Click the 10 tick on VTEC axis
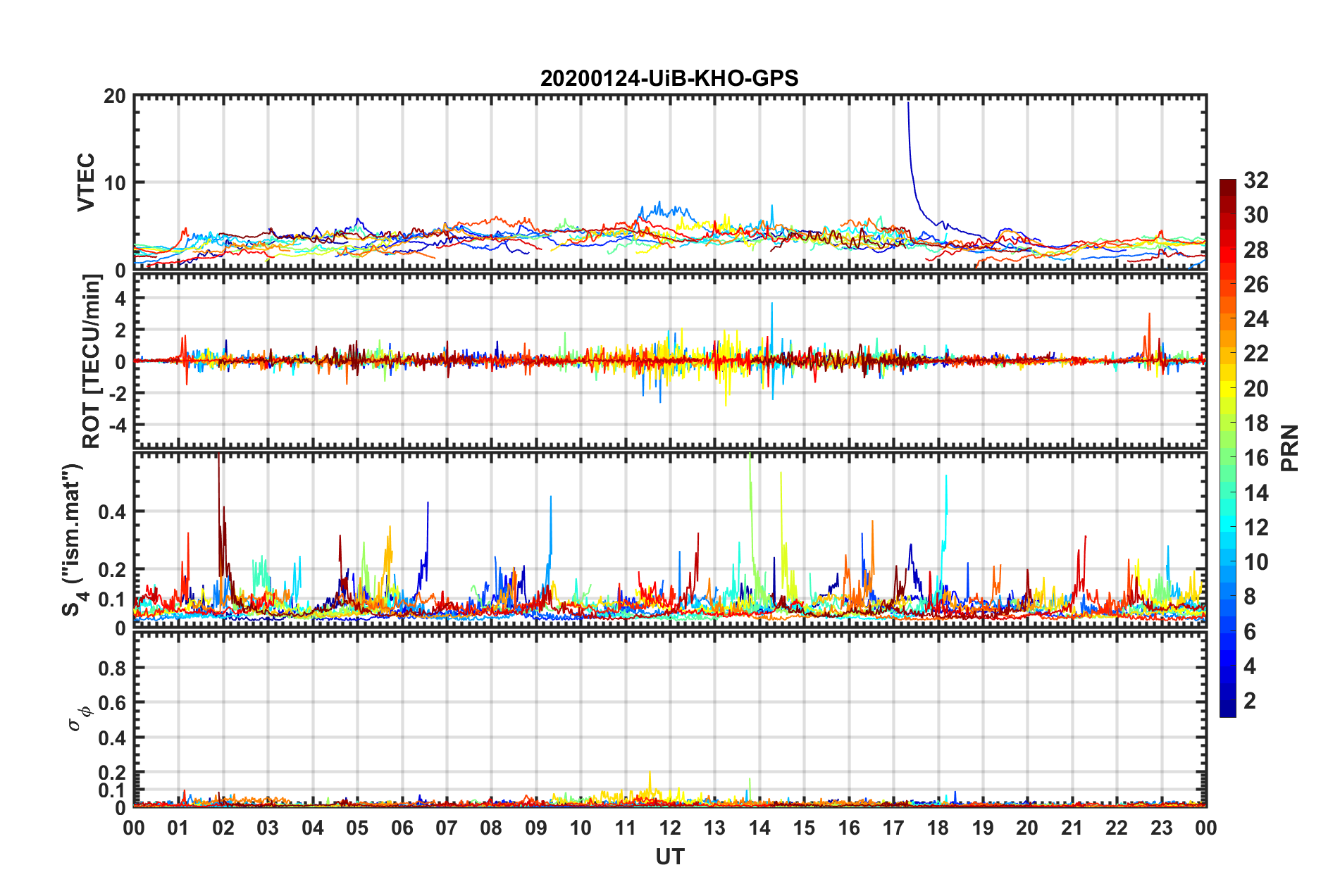The width and height of the screenshot is (1340, 896). tap(114, 183)
